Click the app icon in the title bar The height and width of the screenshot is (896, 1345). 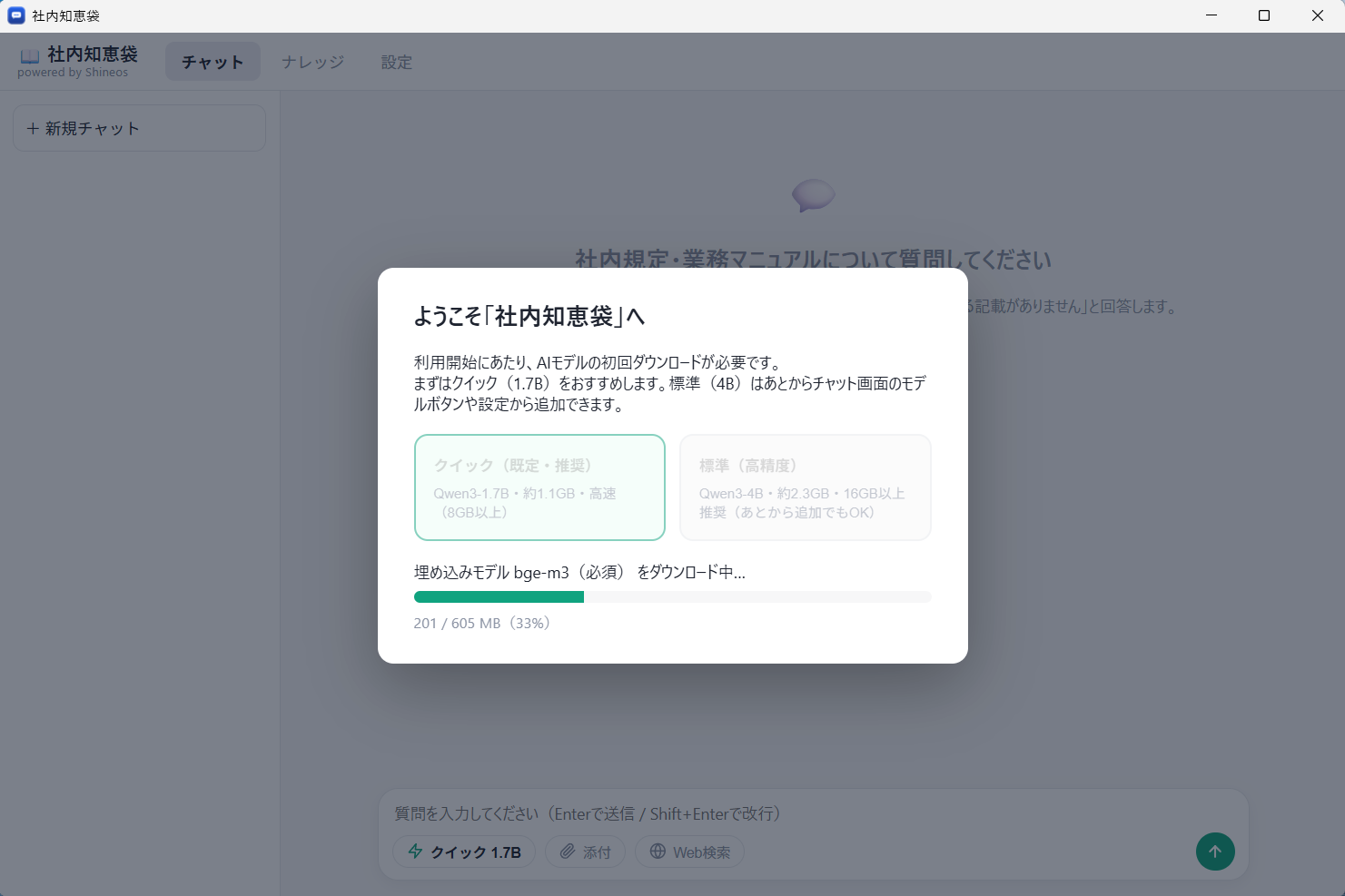coord(16,15)
